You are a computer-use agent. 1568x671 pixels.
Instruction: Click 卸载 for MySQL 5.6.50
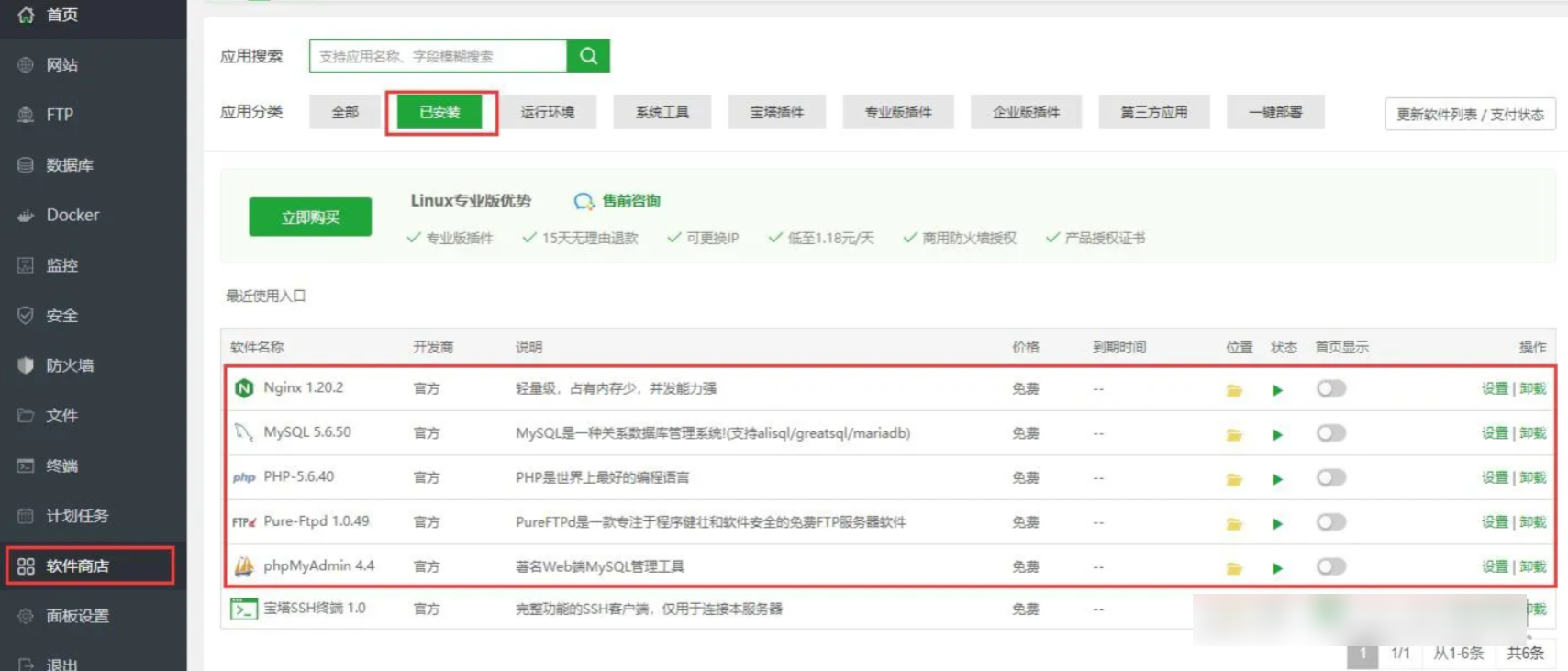(x=1533, y=432)
